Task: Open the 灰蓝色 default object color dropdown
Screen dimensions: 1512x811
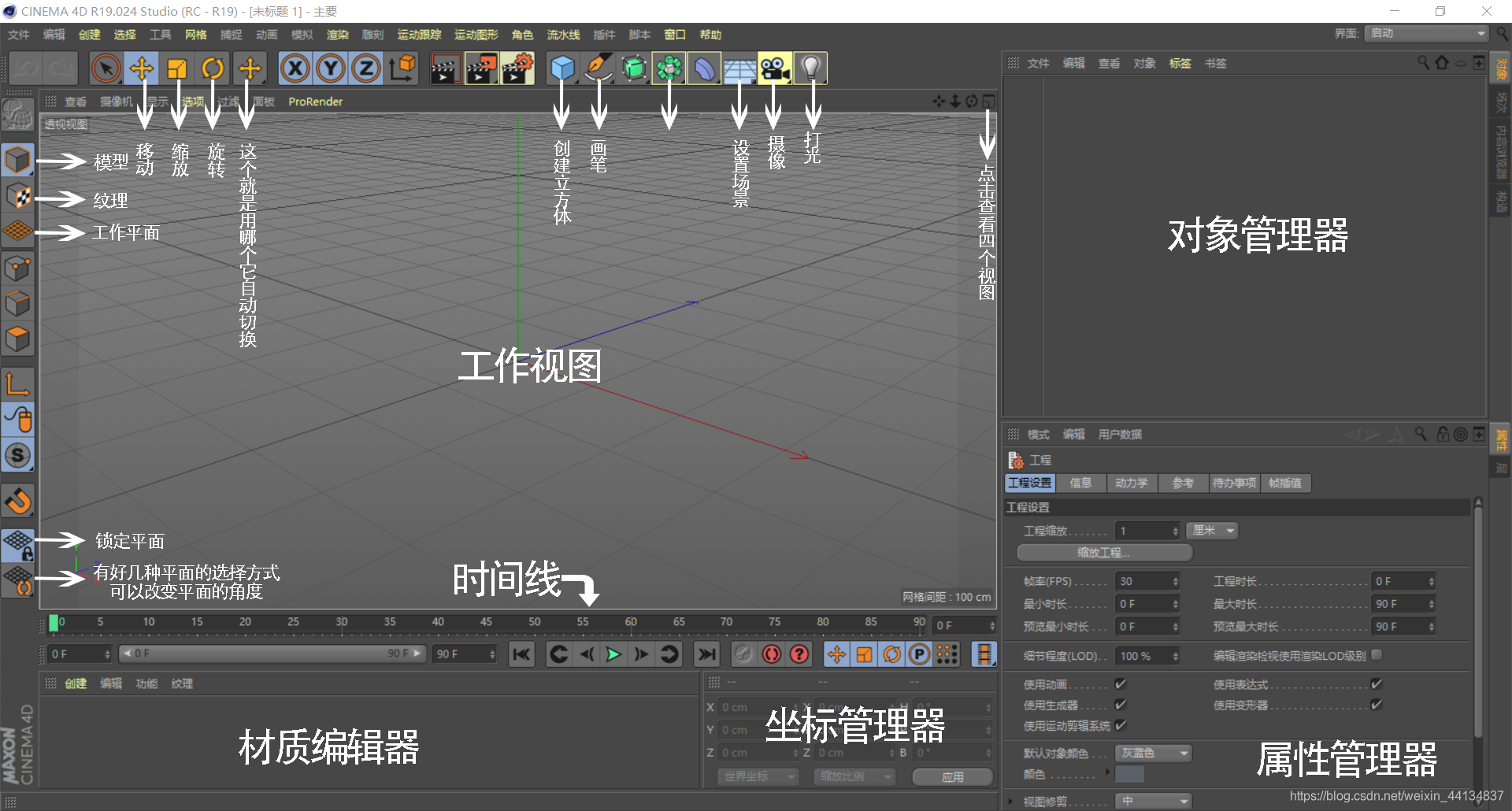Action: (1154, 754)
